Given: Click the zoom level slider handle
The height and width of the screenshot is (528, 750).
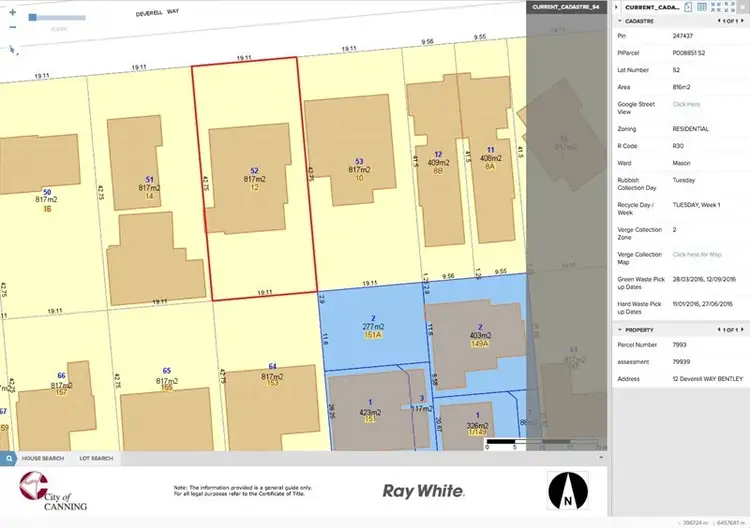Looking at the screenshot, I should (x=33, y=18).
